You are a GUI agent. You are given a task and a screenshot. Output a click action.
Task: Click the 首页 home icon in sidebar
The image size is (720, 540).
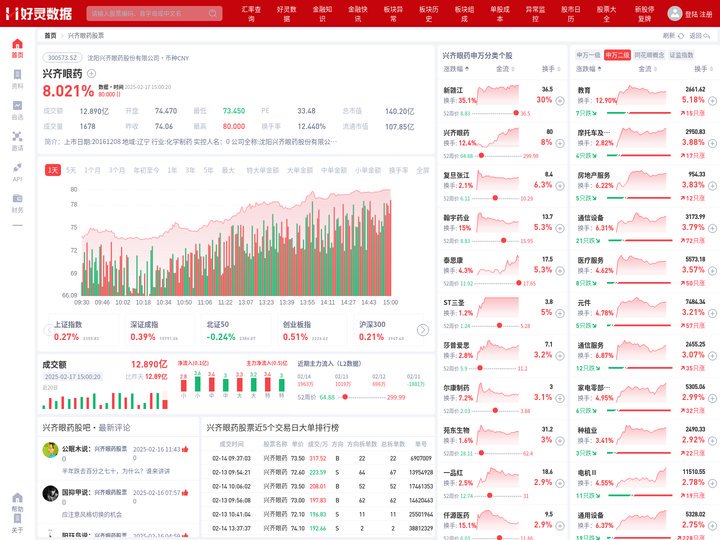coord(17,44)
